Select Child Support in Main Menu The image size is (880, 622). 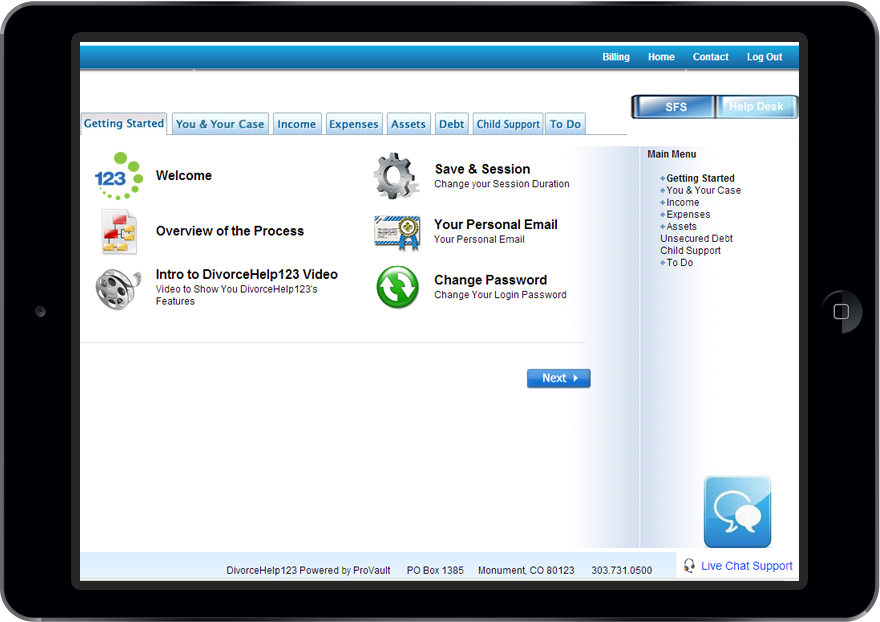pos(690,251)
